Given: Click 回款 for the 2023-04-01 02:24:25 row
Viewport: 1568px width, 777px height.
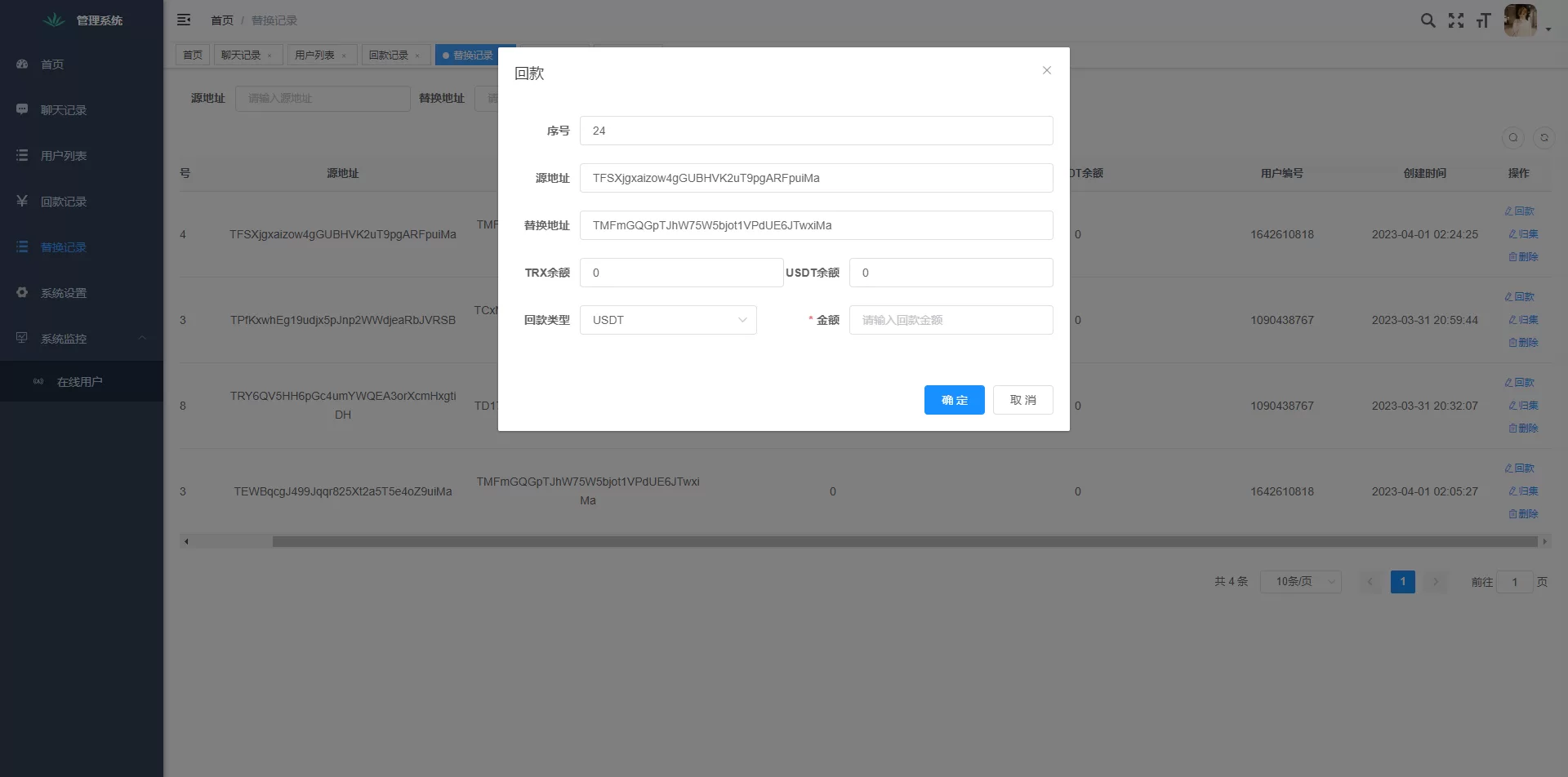Looking at the screenshot, I should pos(1520,211).
